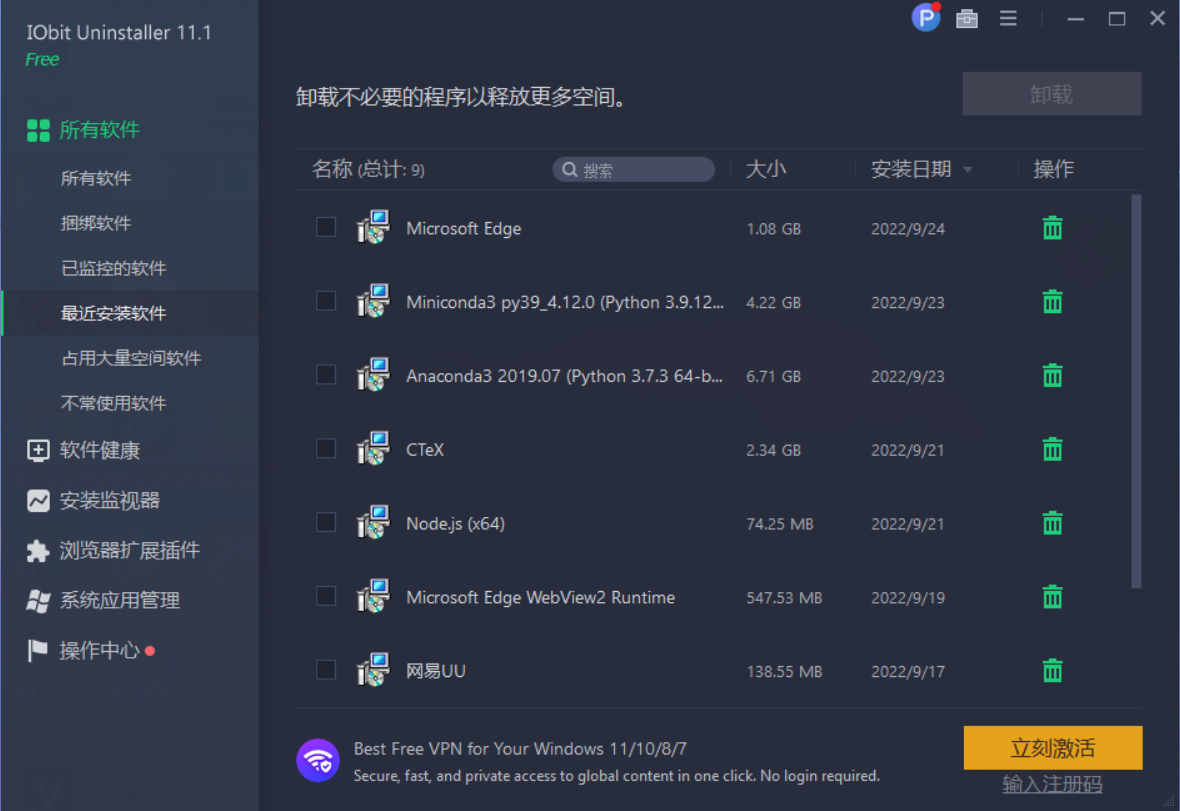This screenshot has height=811, width=1180.
Task: Click the 网易UU program icon
Action: 373,670
